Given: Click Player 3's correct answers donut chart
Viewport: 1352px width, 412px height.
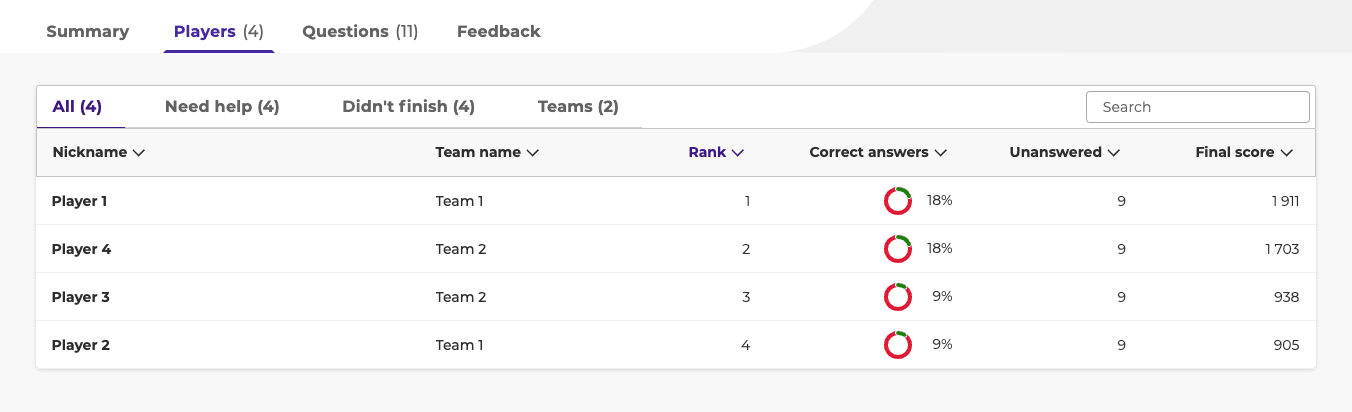Looking at the screenshot, I should (x=897, y=297).
